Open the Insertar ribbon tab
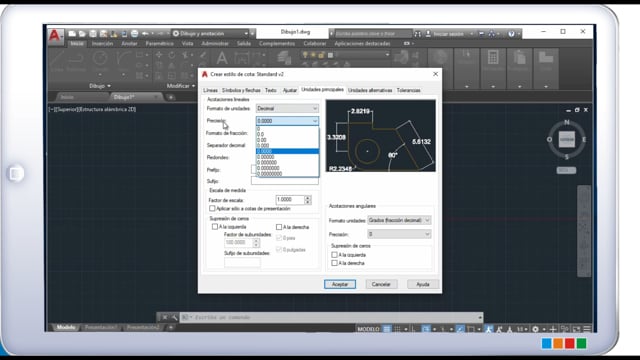640x360 pixels. coord(102,43)
